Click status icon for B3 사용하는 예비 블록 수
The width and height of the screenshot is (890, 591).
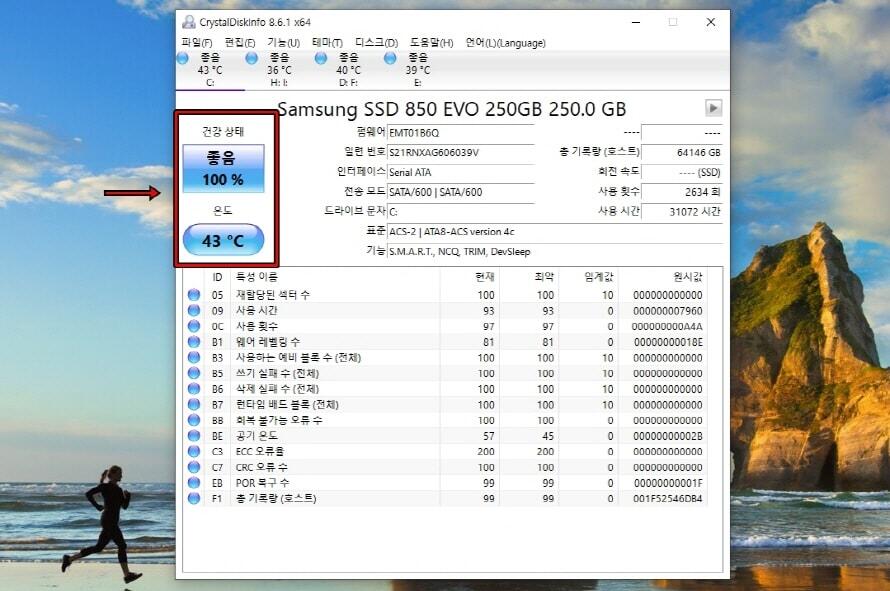click(194, 358)
